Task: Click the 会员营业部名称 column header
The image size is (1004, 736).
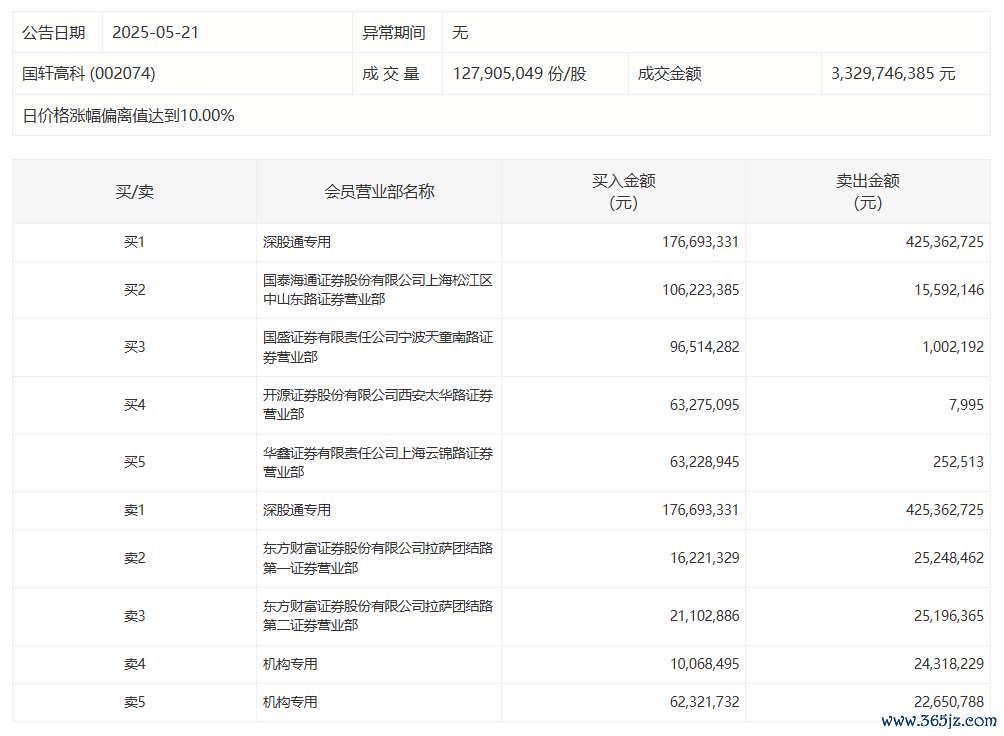Action: coord(379,192)
